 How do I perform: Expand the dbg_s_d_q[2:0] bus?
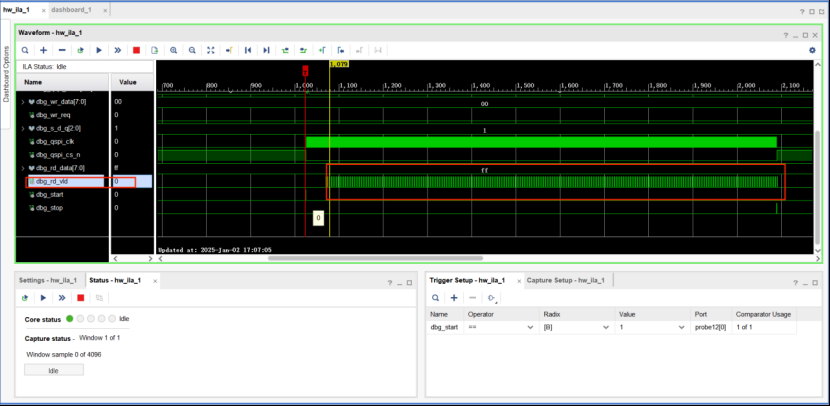(23, 128)
